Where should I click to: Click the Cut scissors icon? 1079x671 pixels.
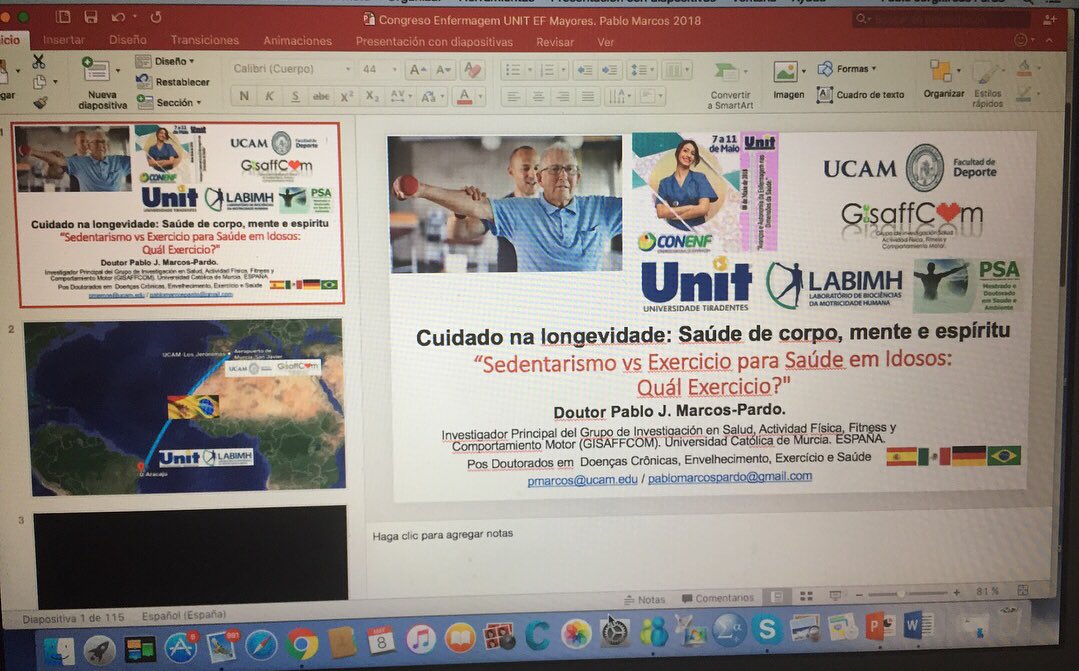tap(39, 62)
